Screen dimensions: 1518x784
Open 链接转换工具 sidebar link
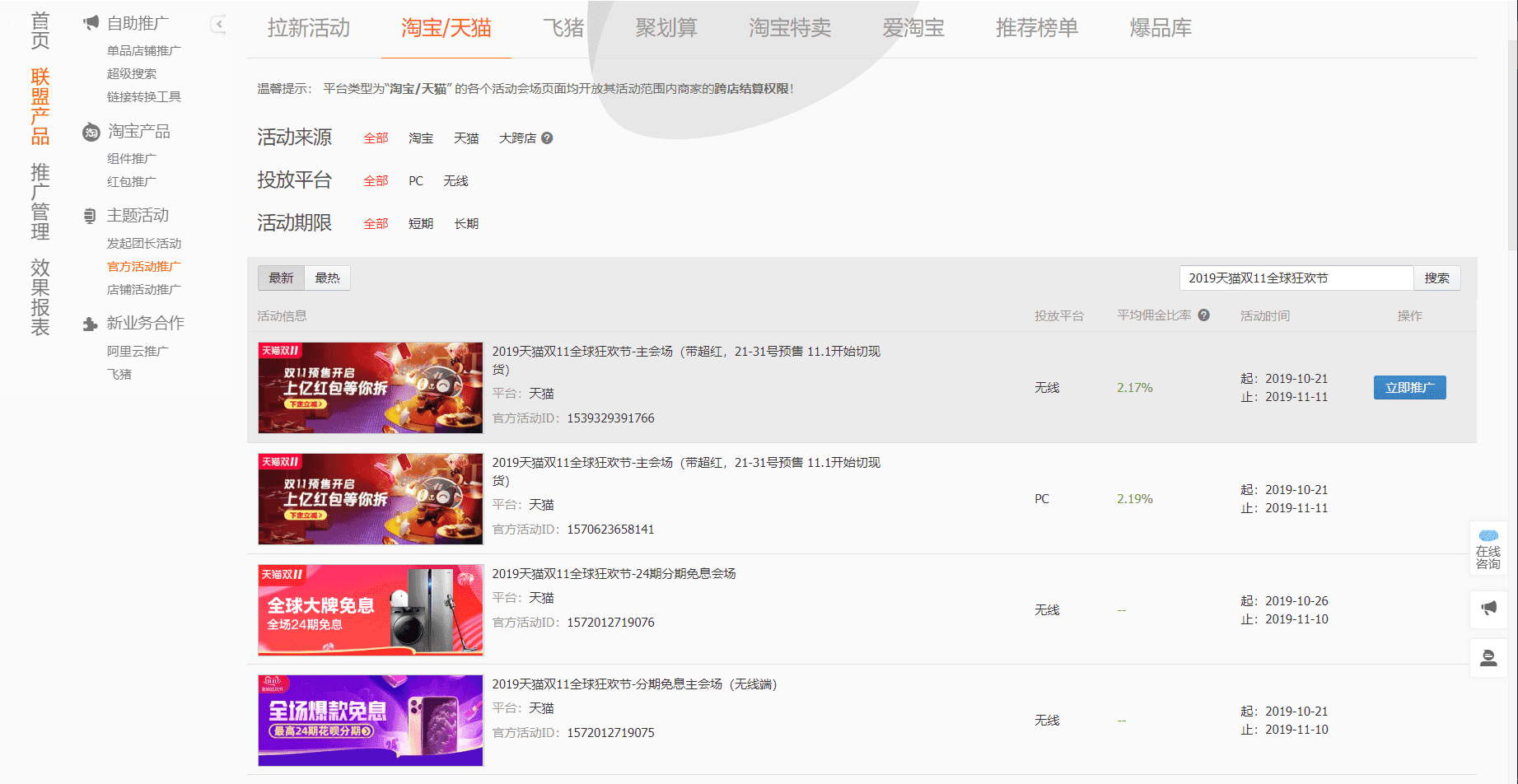coord(144,97)
